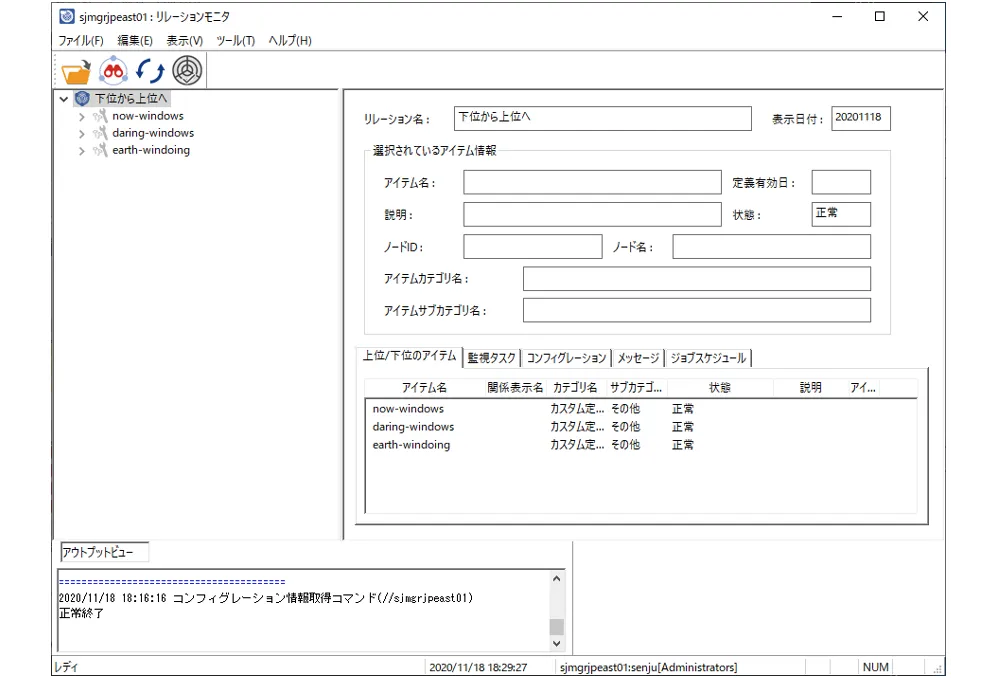The width and height of the screenshot is (1000, 678).
Task: Open the ファイル(F) menu
Action: click(x=81, y=41)
